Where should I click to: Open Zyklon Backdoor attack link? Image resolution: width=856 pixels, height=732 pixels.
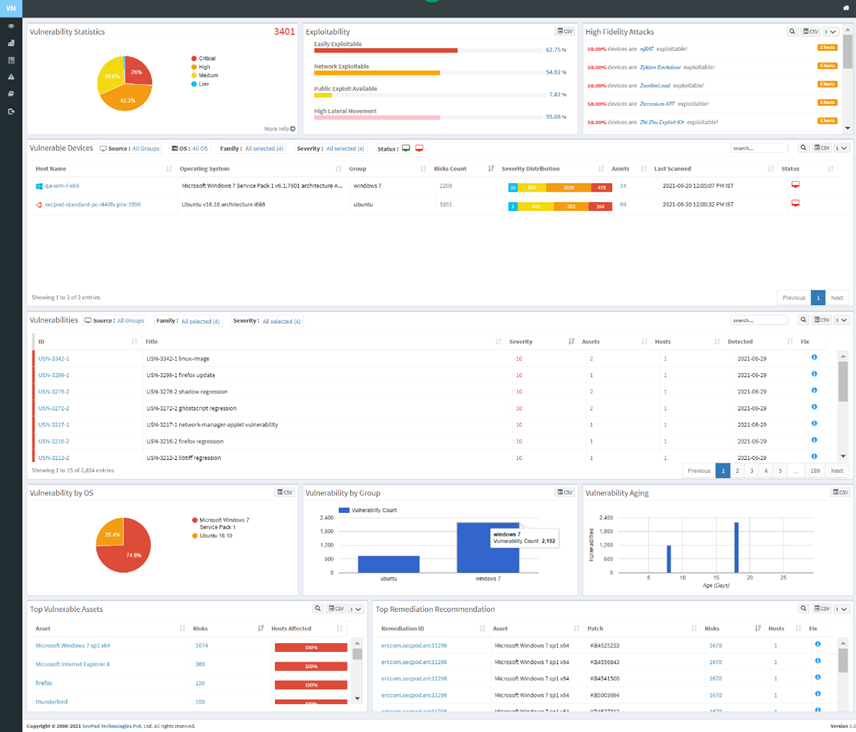[660, 67]
